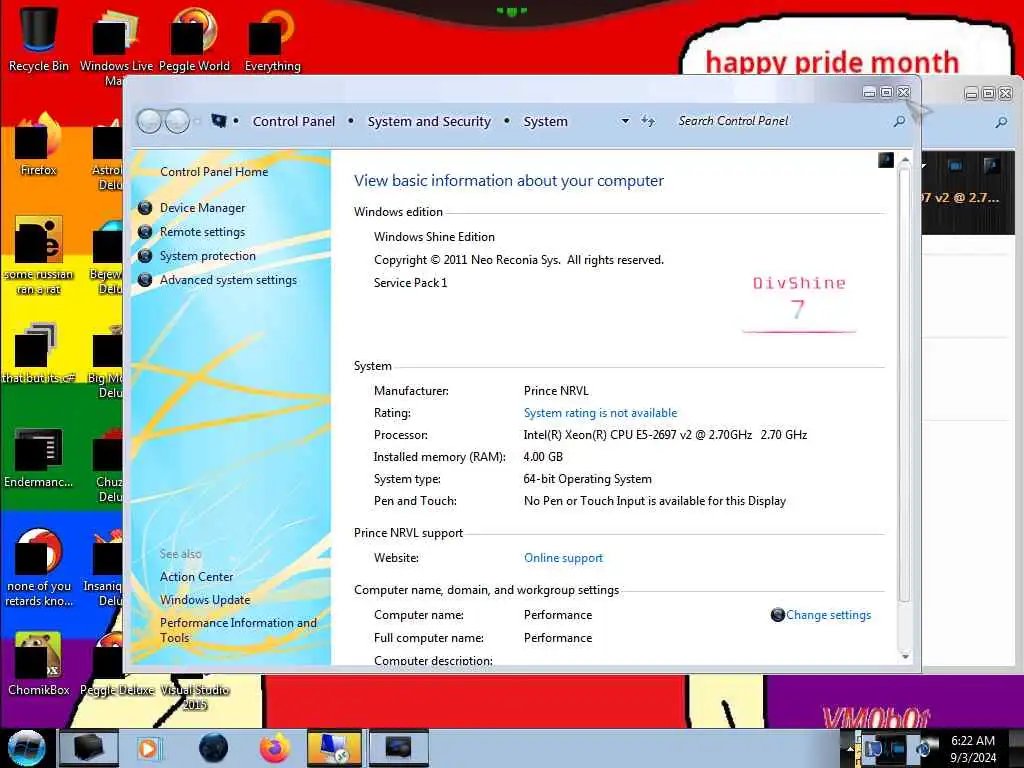The height and width of the screenshot is (768, 1024).
Task: Click the '4.00 GB' memory value
Action: coord(543,457)
